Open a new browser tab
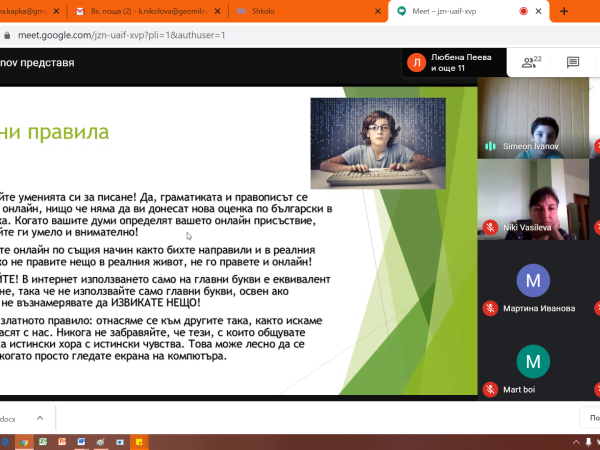600x450 pixels. tap(564, 11)
